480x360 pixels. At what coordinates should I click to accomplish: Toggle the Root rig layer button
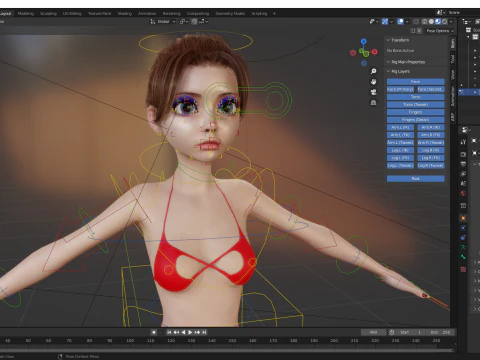click(x=415, y=179)
